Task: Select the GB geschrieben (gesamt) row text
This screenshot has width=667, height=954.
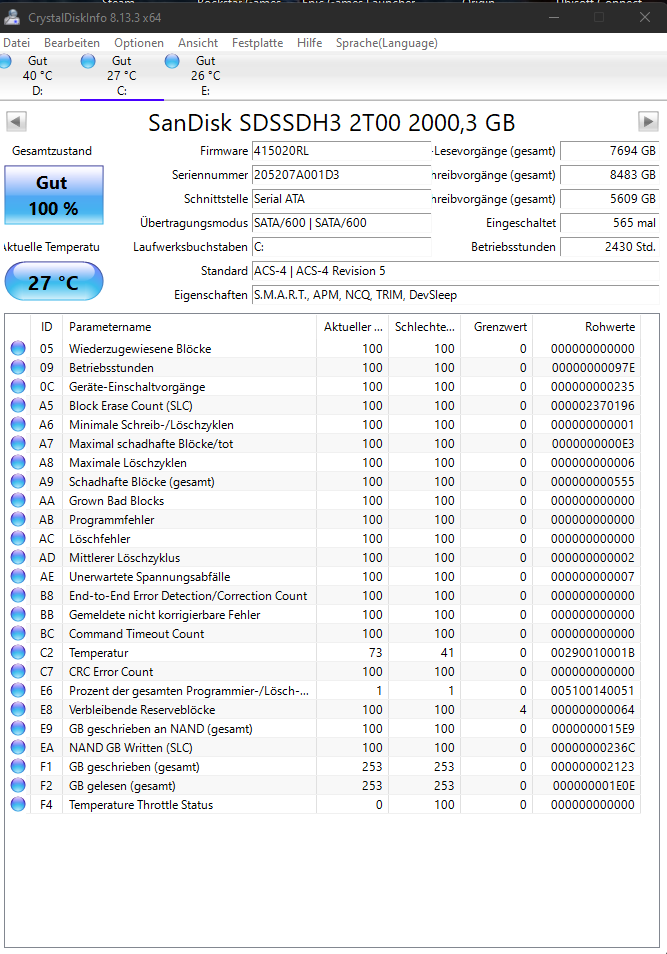Action: click(x=134, y=767)
